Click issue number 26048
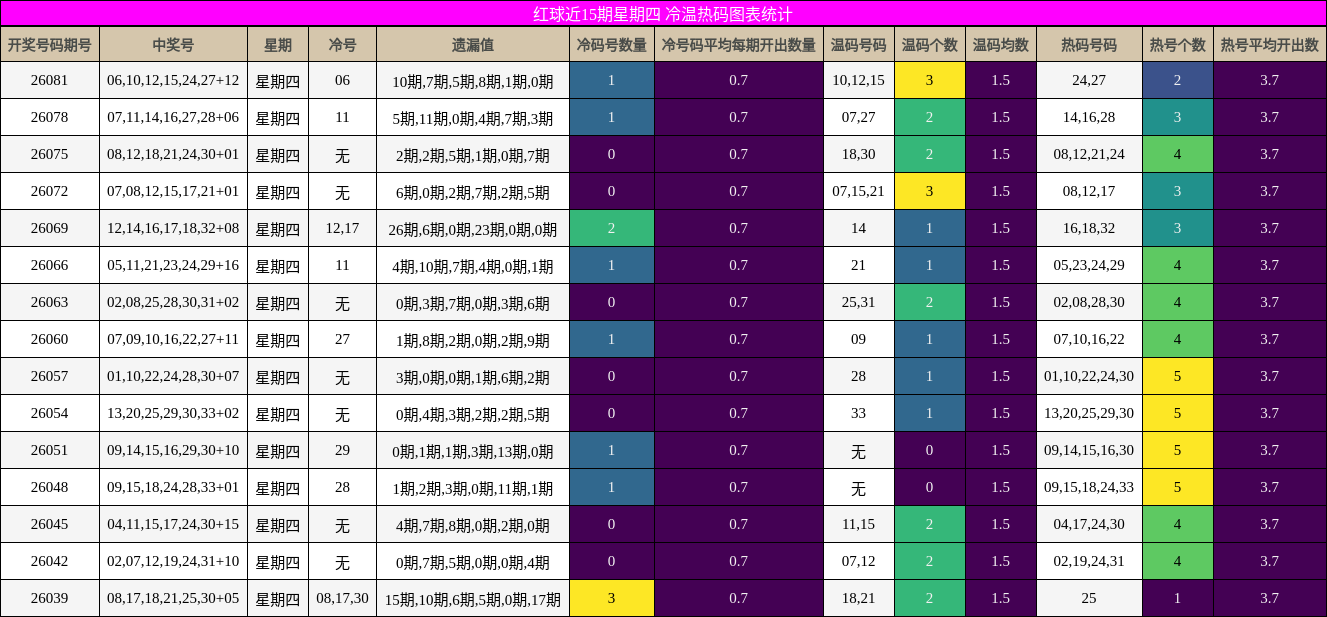 click(50, 487)
